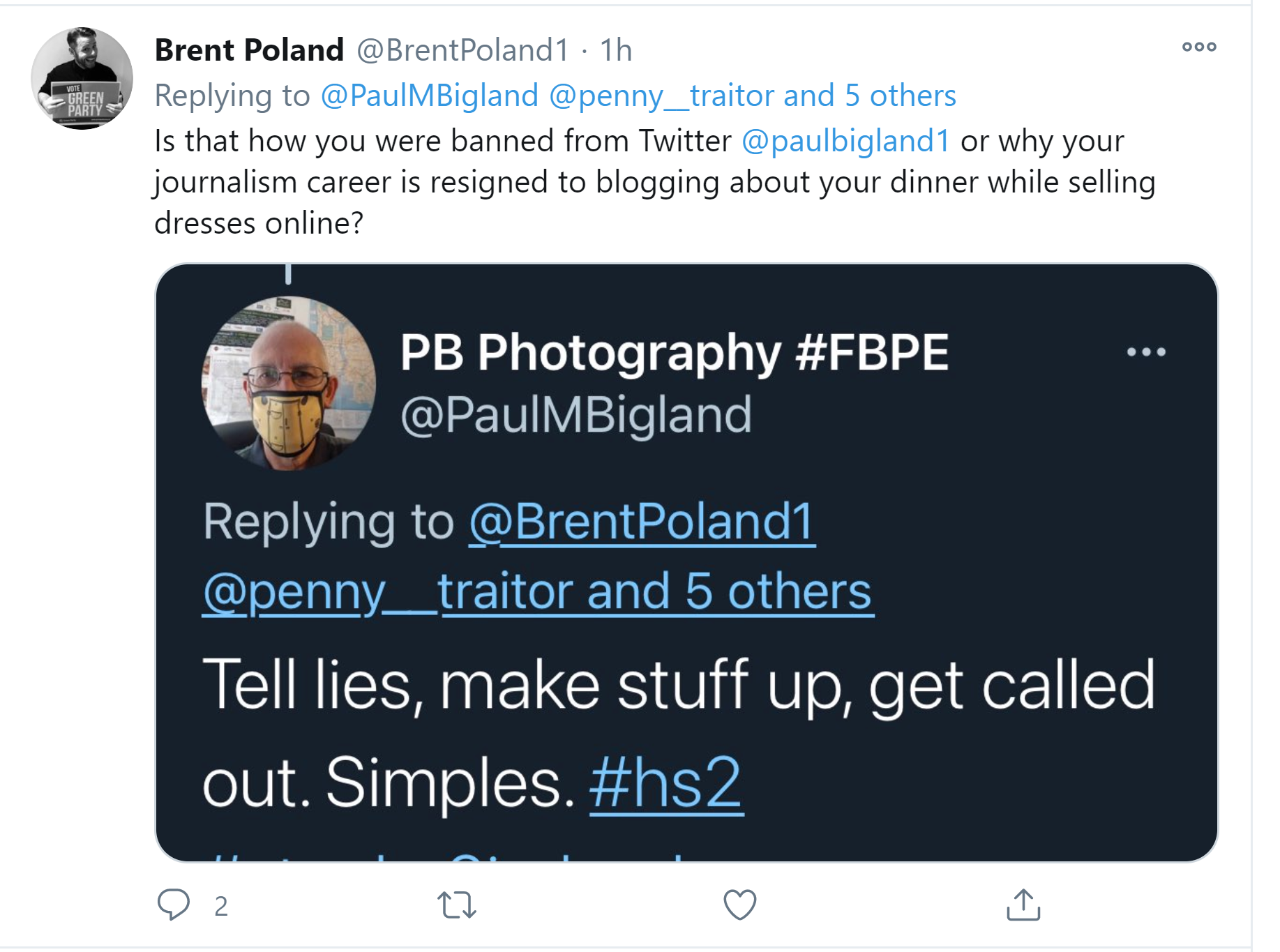Click the PB Photography #FBPE name
The width and height of the screenshot is (1280, 952).
pos(674,352)
